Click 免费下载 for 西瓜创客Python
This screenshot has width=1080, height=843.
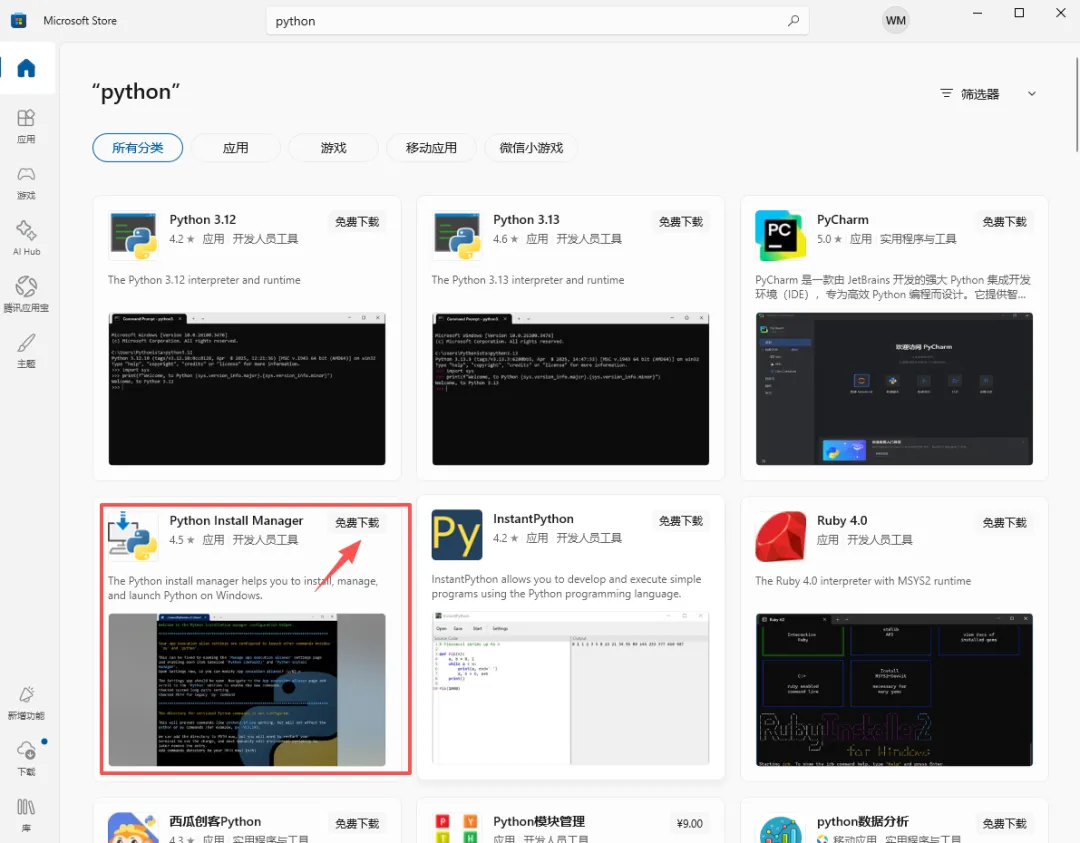point(357,824)
